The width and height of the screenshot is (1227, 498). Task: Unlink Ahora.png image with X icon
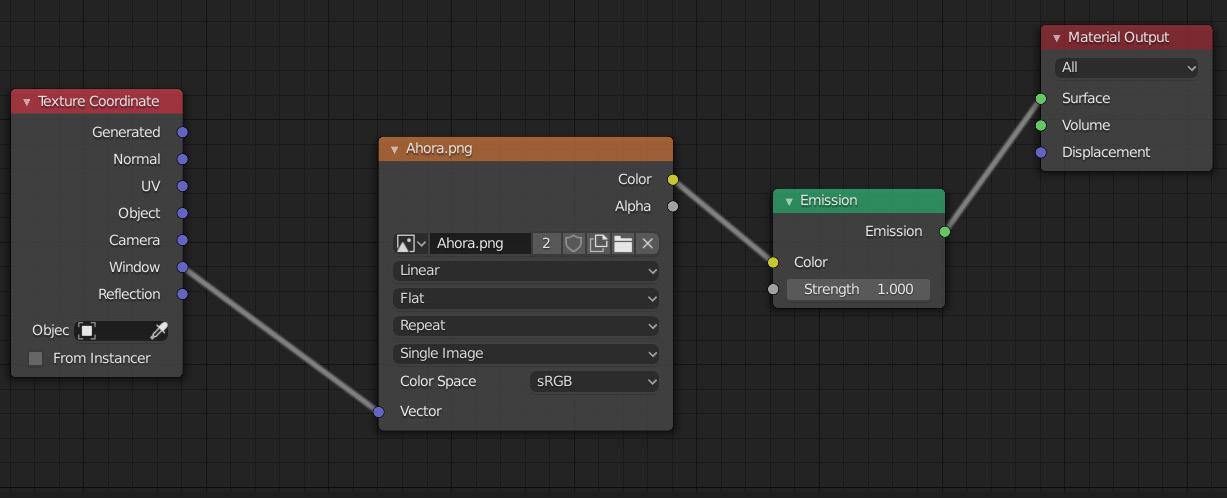coord(648,243)
